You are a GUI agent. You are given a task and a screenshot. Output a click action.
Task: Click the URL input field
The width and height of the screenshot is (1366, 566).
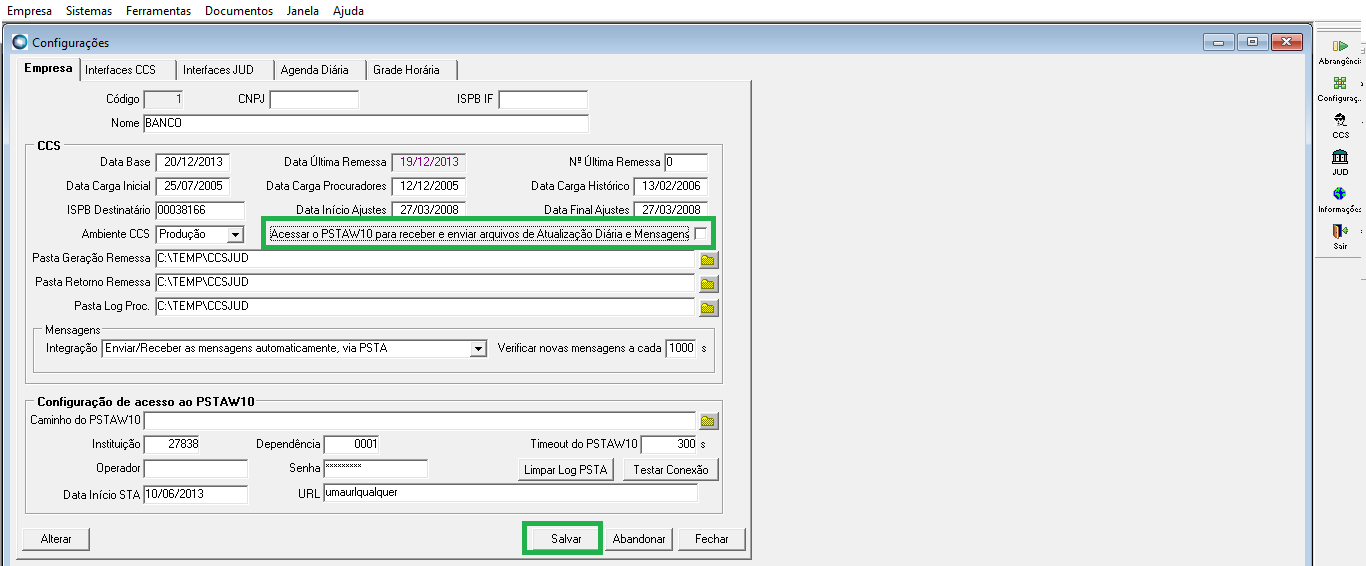(510, 494)
